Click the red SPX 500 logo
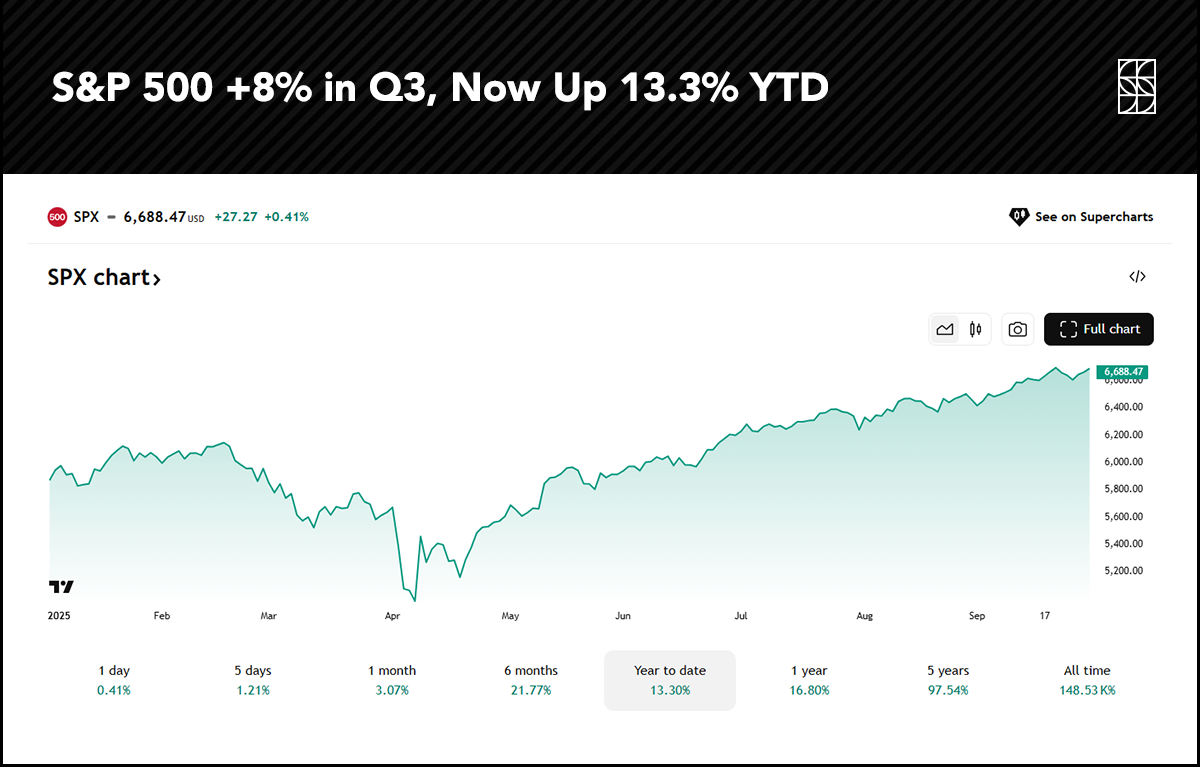Screen dimensions: 1200x774 [57, 216]
